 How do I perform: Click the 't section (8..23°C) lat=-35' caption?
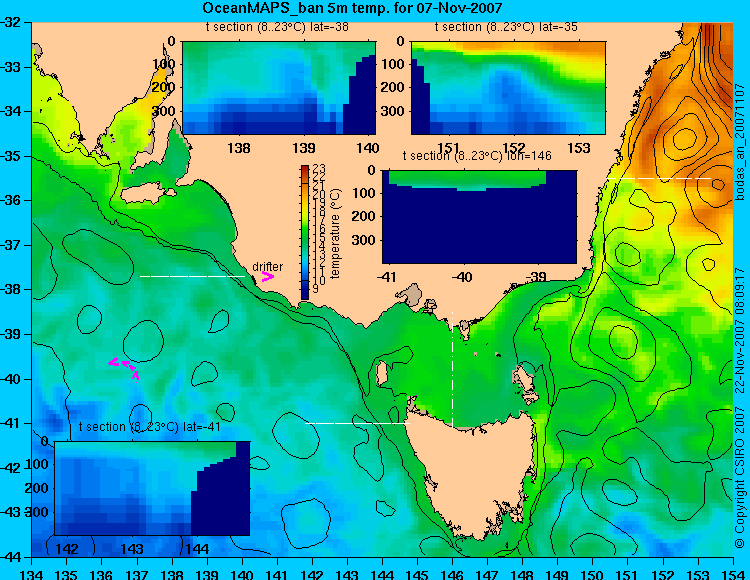(506, 27)
